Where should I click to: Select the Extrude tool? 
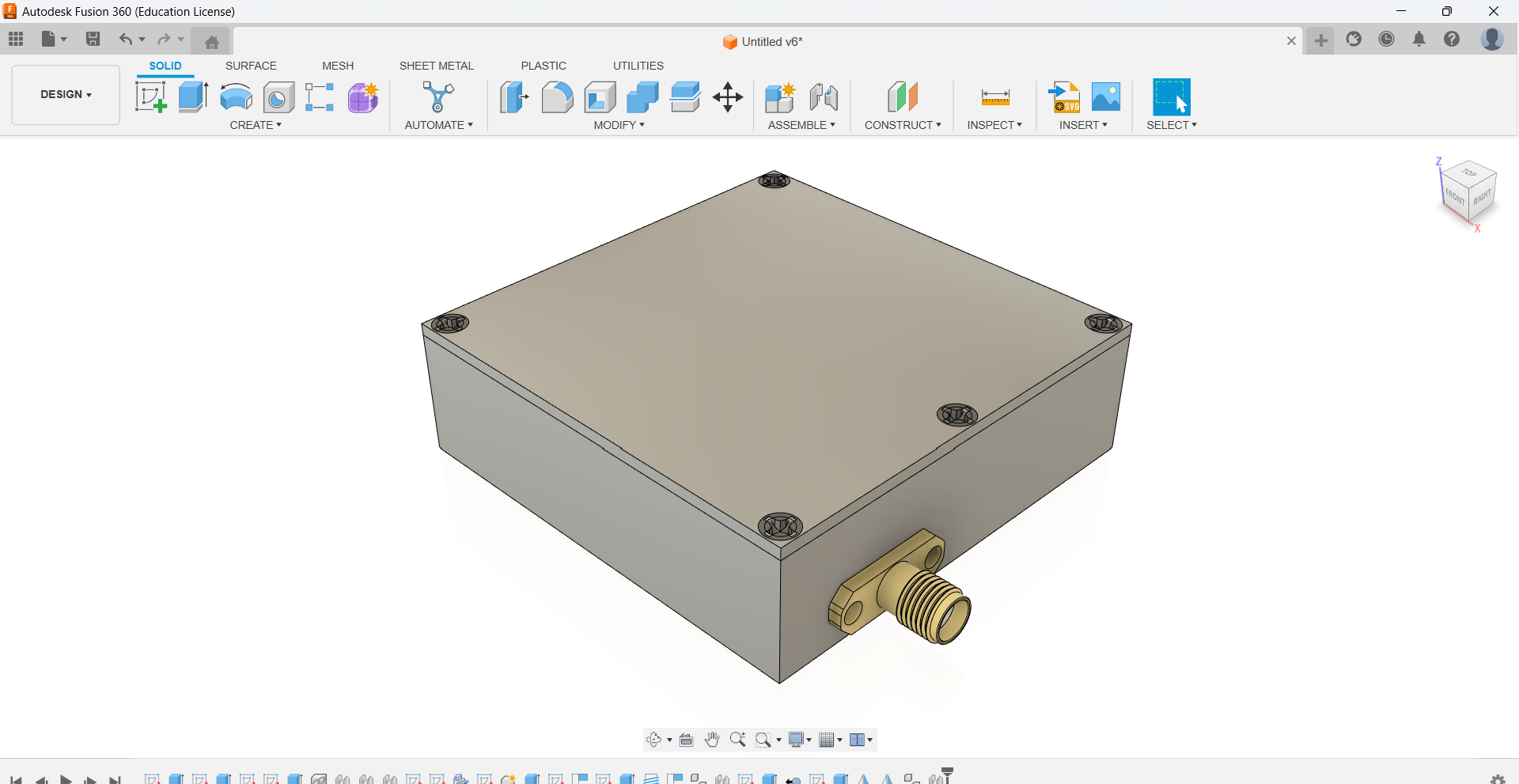193,97
